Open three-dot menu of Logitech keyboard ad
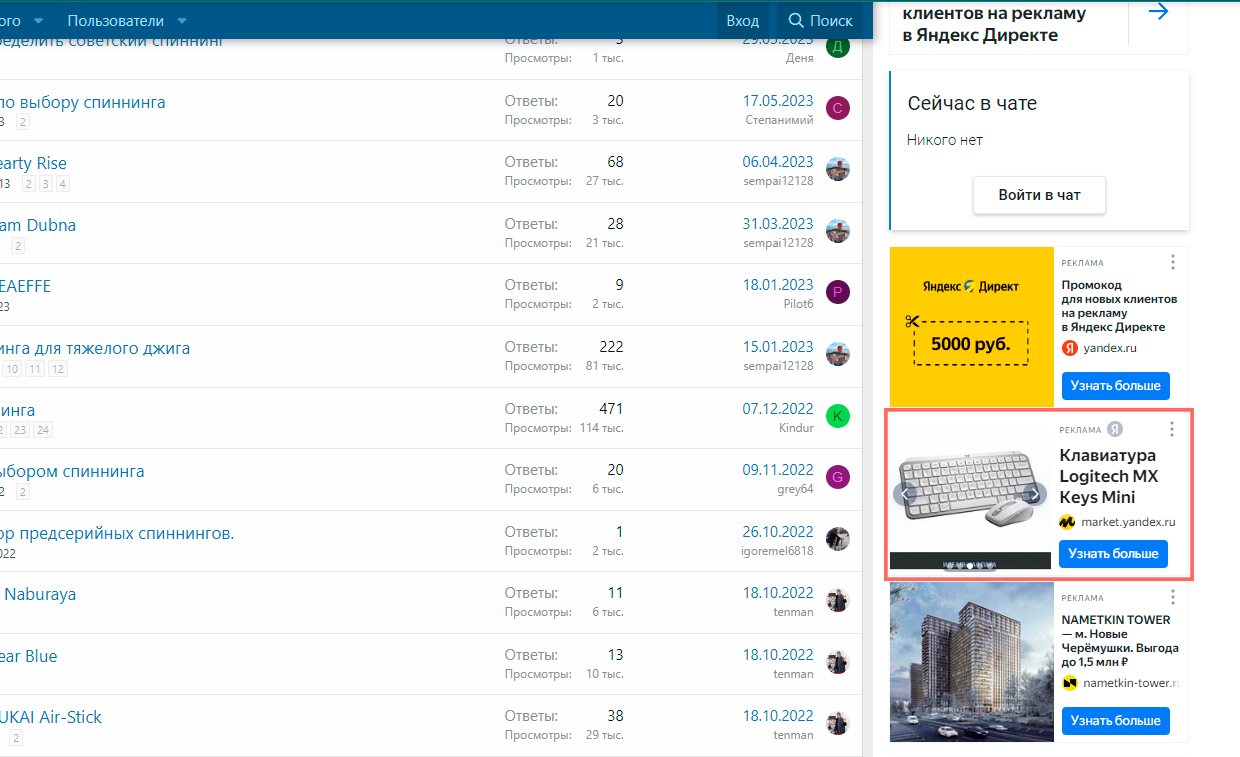The image size is (1240, 757). [1172, 429]
